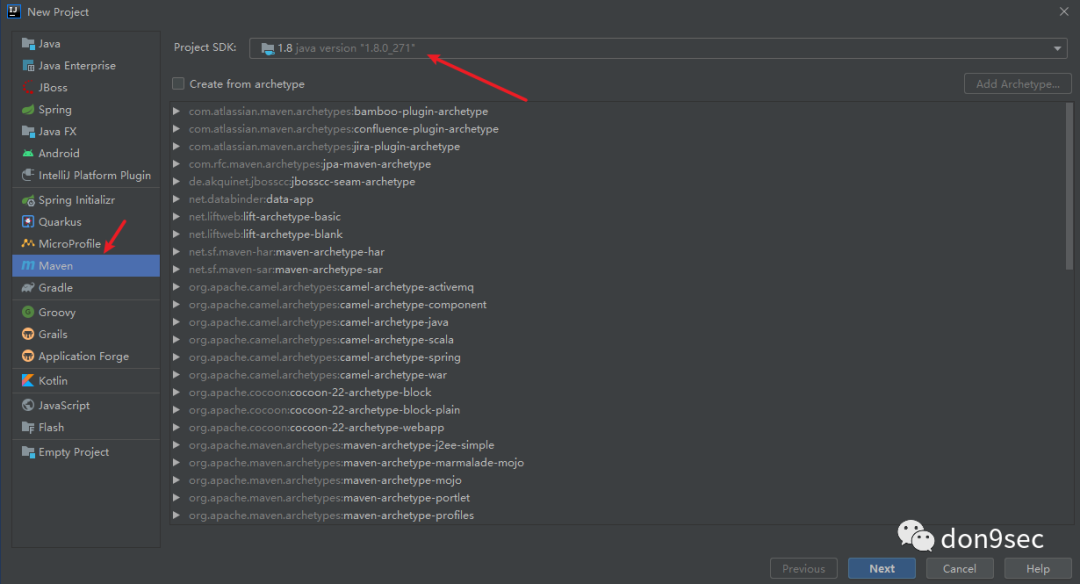
Task: Click the Android robot icon
Action: pyautogui.click(x=28, y=154)
